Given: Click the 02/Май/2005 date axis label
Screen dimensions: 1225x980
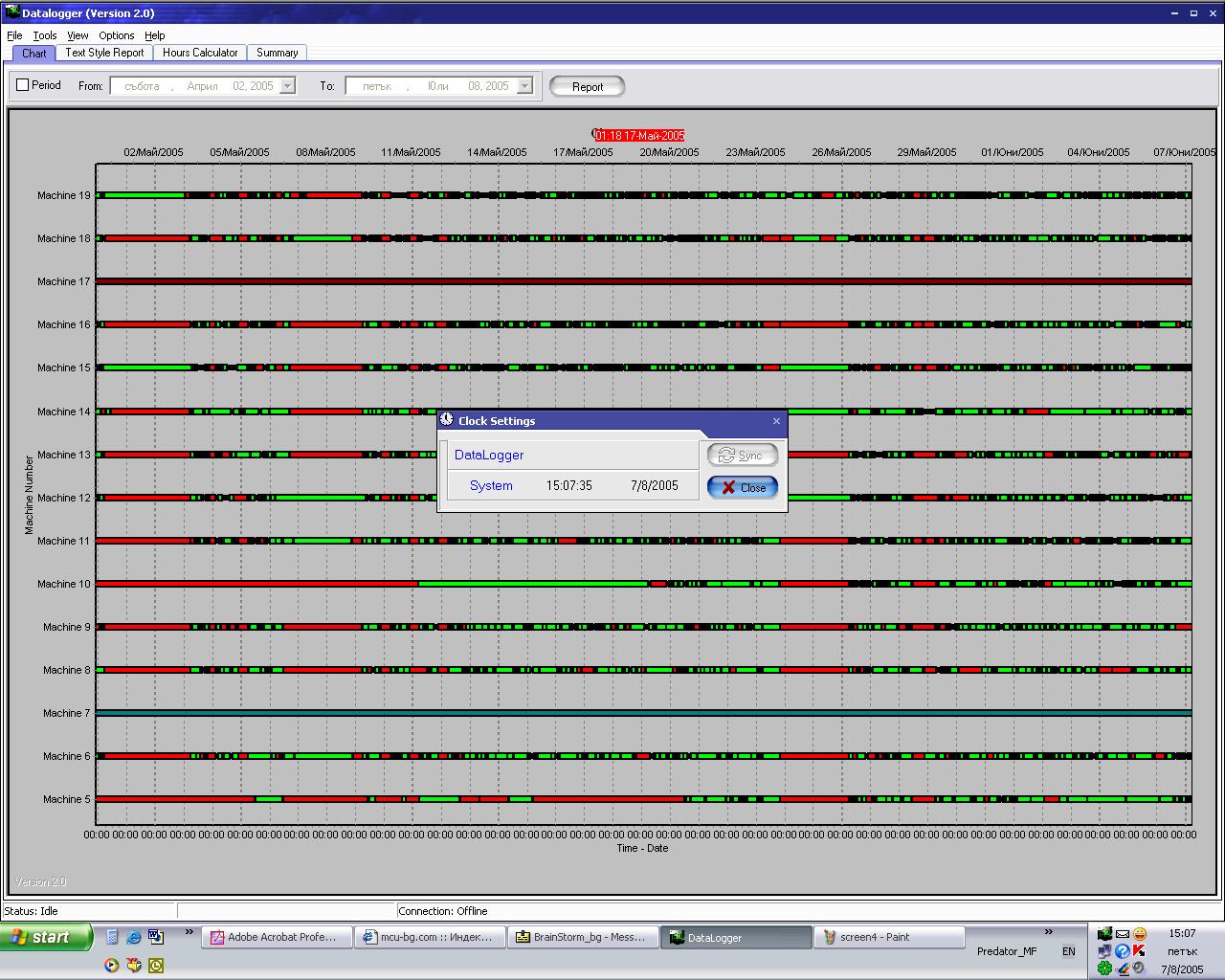Looking at the screenshot, I should click(x=153, y=152).
